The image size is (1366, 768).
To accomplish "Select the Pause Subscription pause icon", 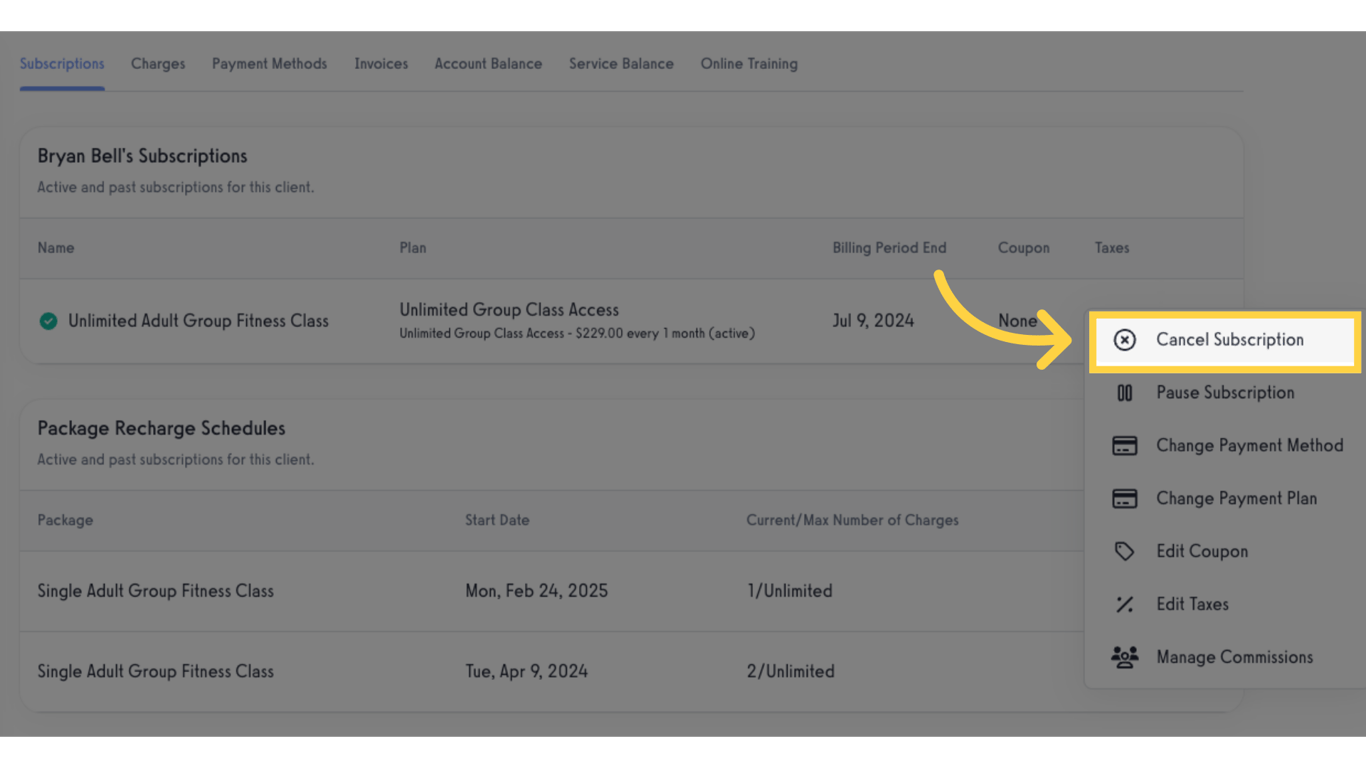I will tap(1125, 392).
